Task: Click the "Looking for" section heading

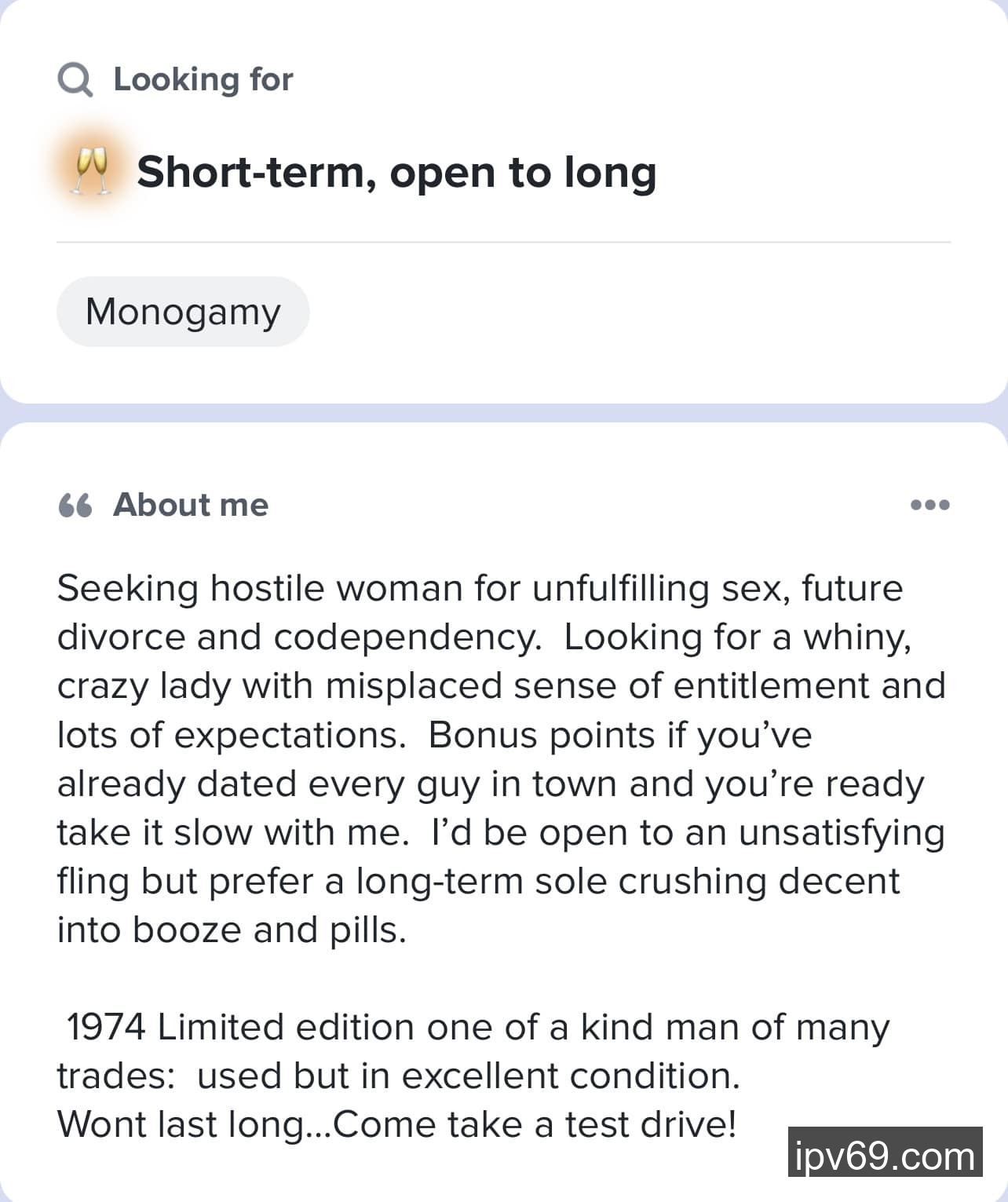Action: (x=203, y=79)
